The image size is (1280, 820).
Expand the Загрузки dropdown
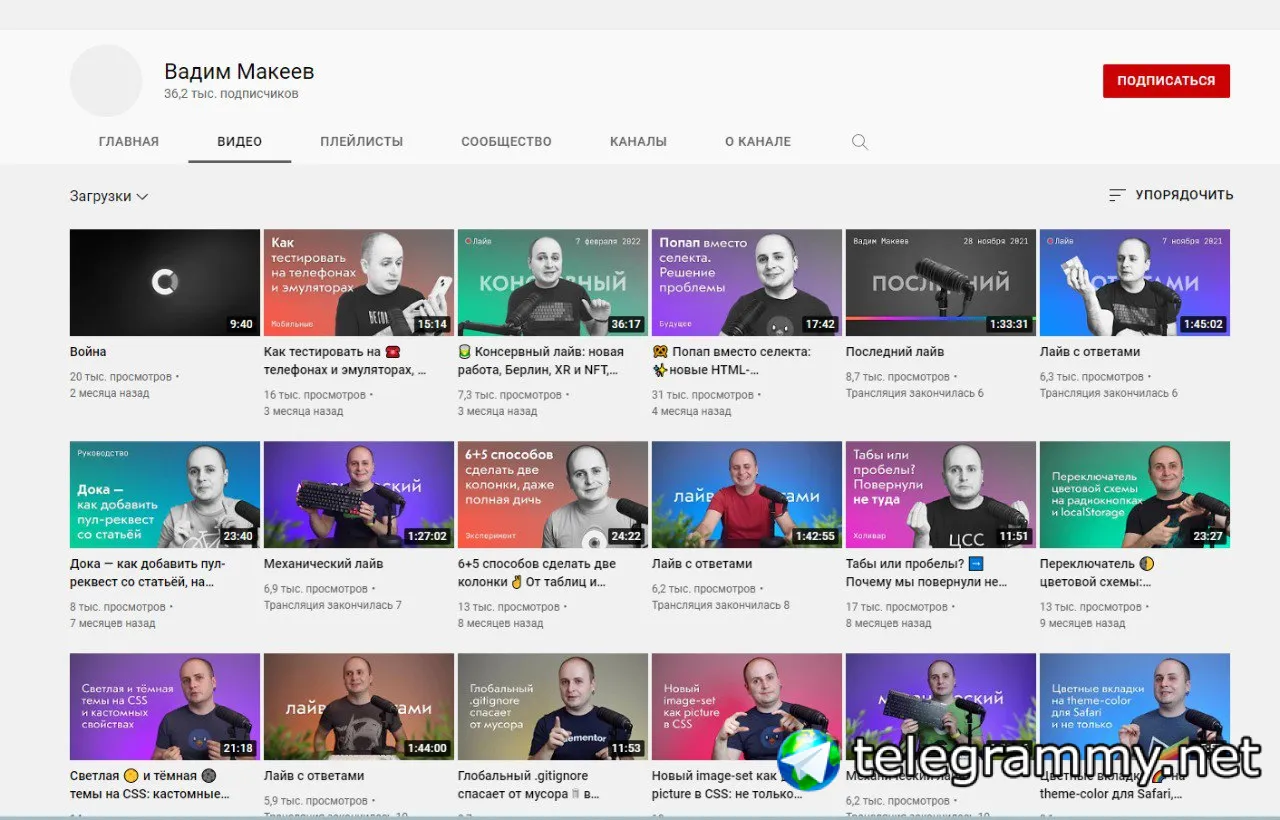tap(109, 196)
